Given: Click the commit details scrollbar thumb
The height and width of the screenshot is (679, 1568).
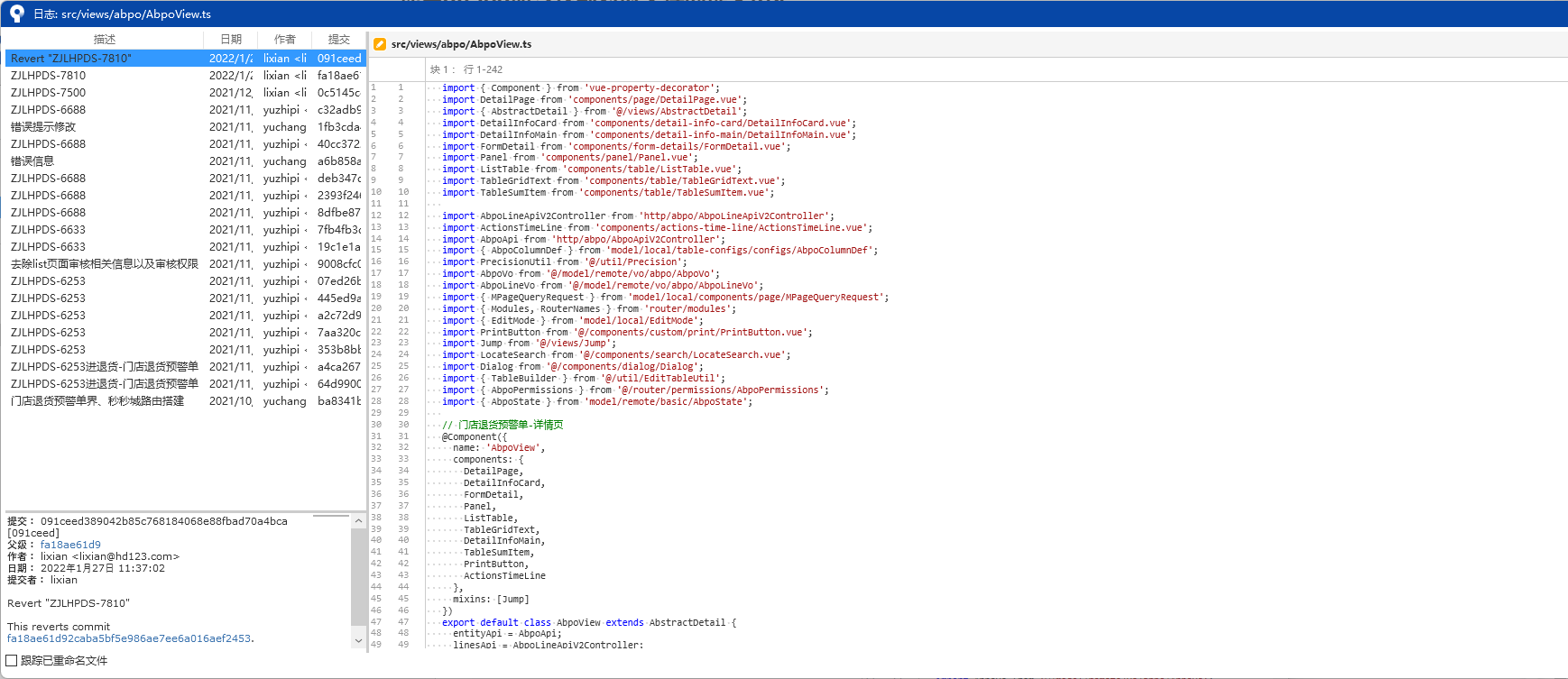Looking at the screenshot, I should (358, 576).
